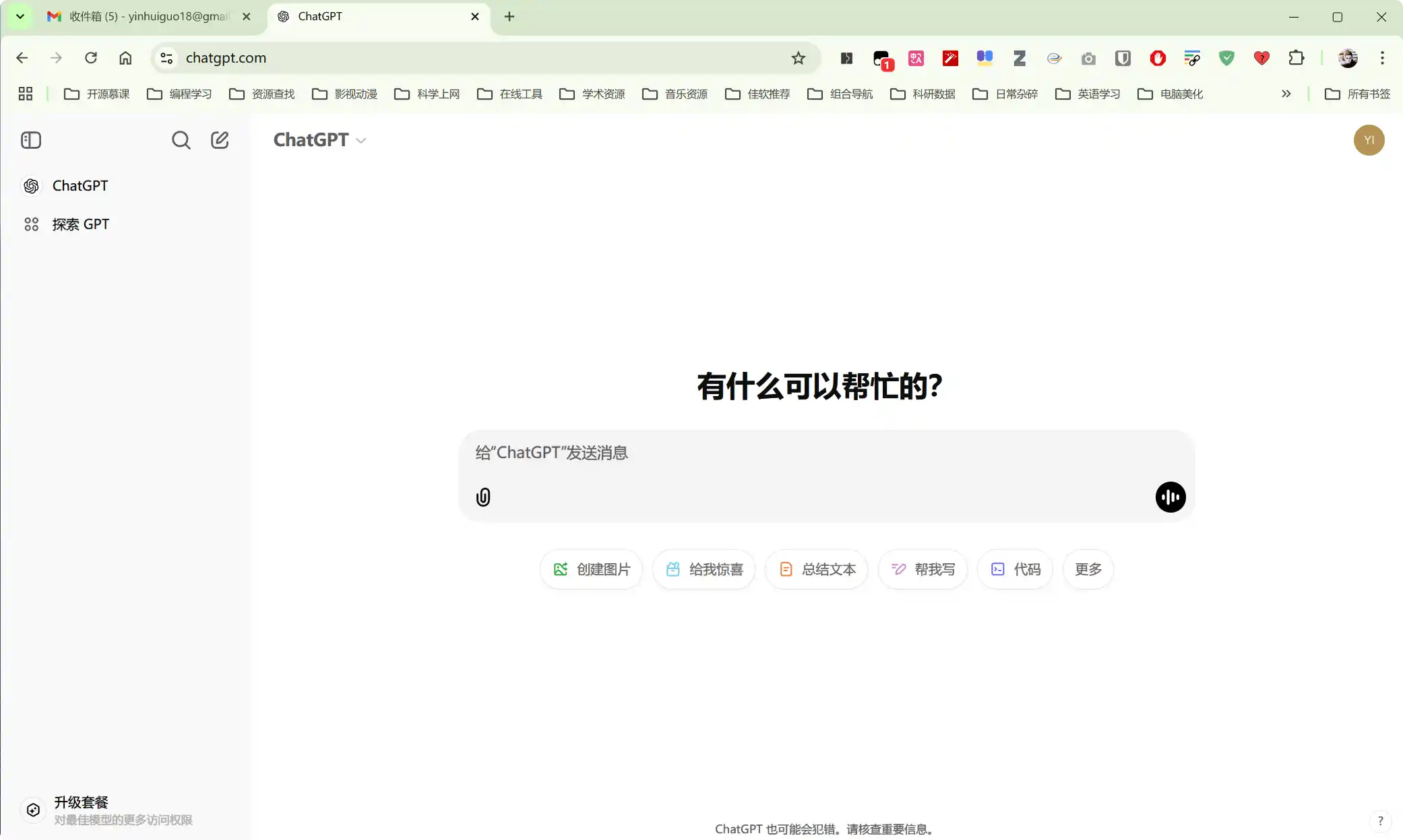This screenshot has width=1403, height=840.
Task: Go forward to the next page
Action: [56, 58]
